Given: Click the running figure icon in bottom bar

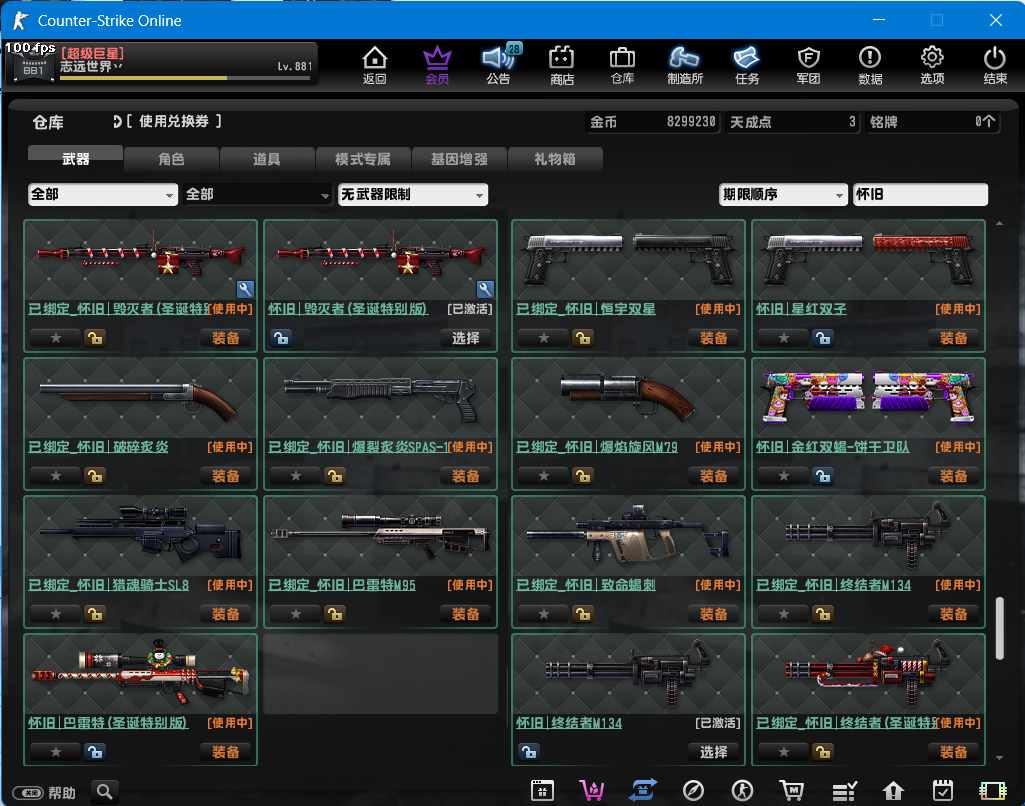Looking at the screenshot, I should pyautogui.click(x=742, y=791).
